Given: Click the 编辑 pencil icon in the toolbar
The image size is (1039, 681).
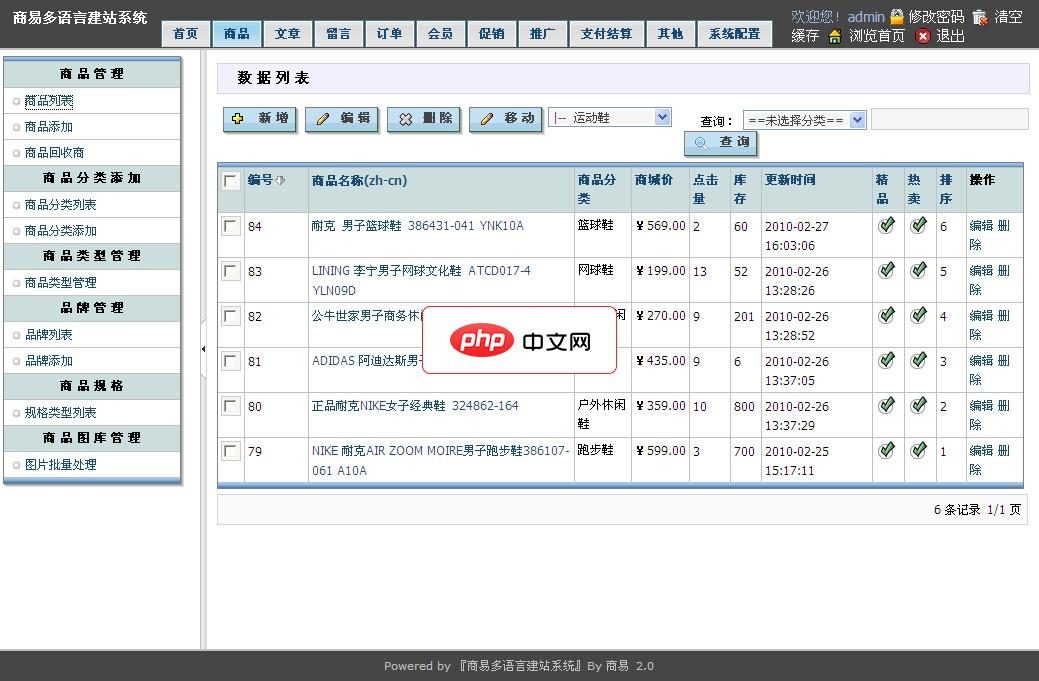Looking at the screenshot, I should point(322,118).
